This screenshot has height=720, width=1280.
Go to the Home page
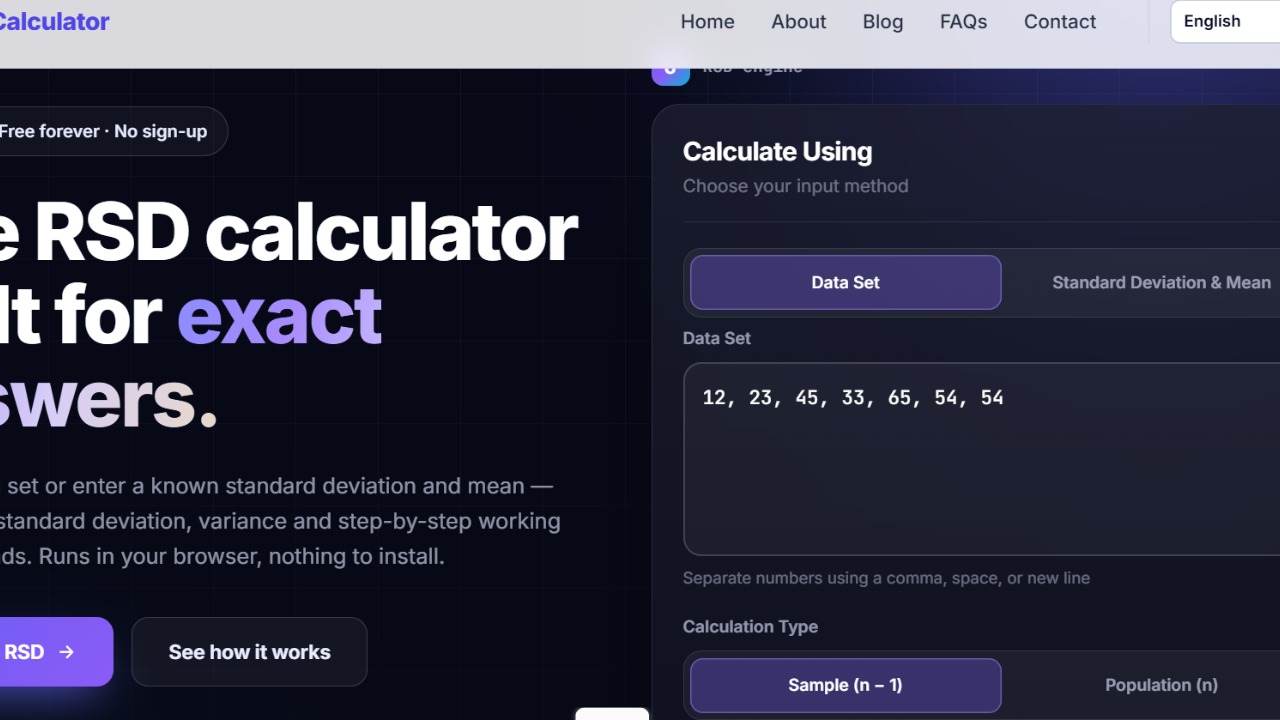pos(707,21)
